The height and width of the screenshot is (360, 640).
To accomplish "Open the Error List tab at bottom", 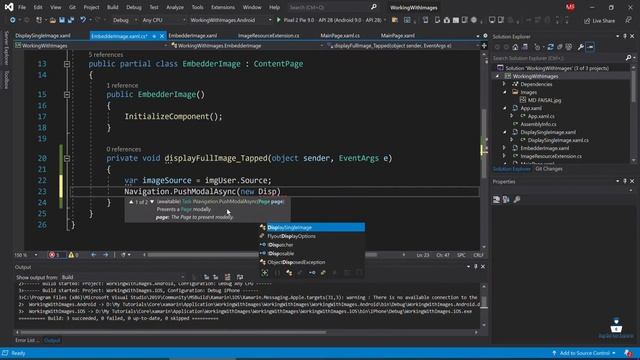I will (x=27, y=340).
